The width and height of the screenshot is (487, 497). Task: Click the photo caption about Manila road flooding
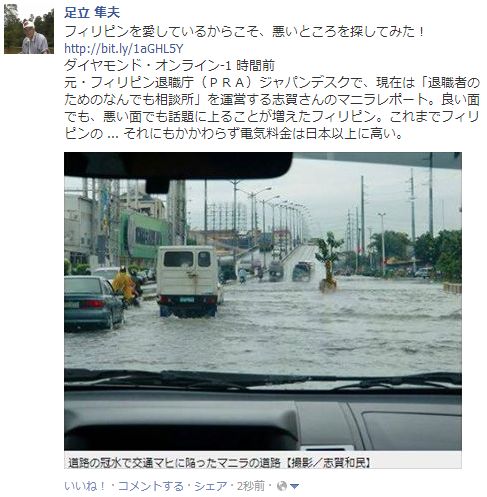(x=220, y=463)
